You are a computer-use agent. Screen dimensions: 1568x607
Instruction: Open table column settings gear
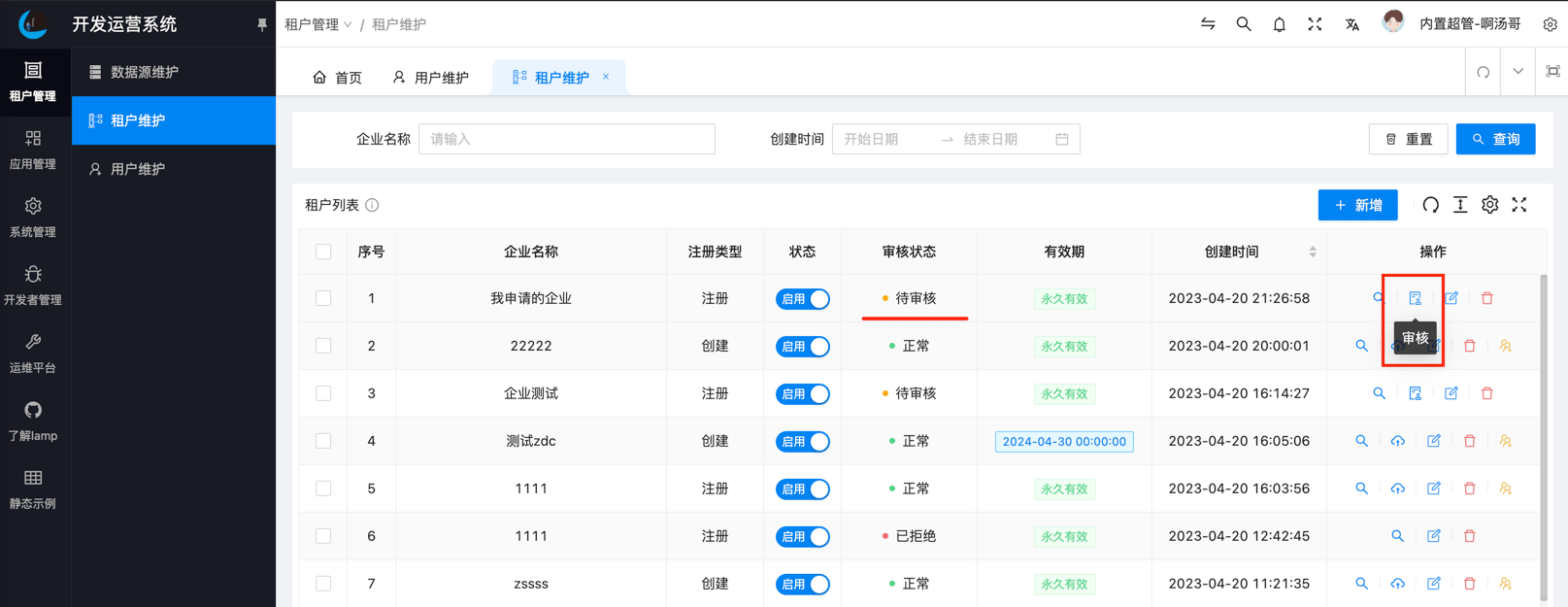click(1489, 205)
